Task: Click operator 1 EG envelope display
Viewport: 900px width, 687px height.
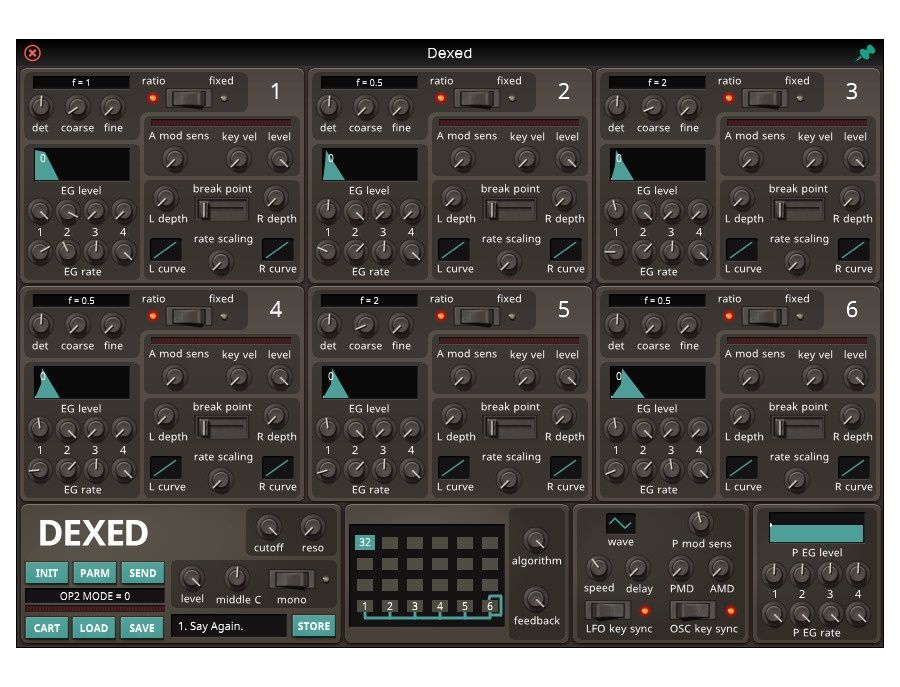Action: pyautogui.click(x=82, y=165)
